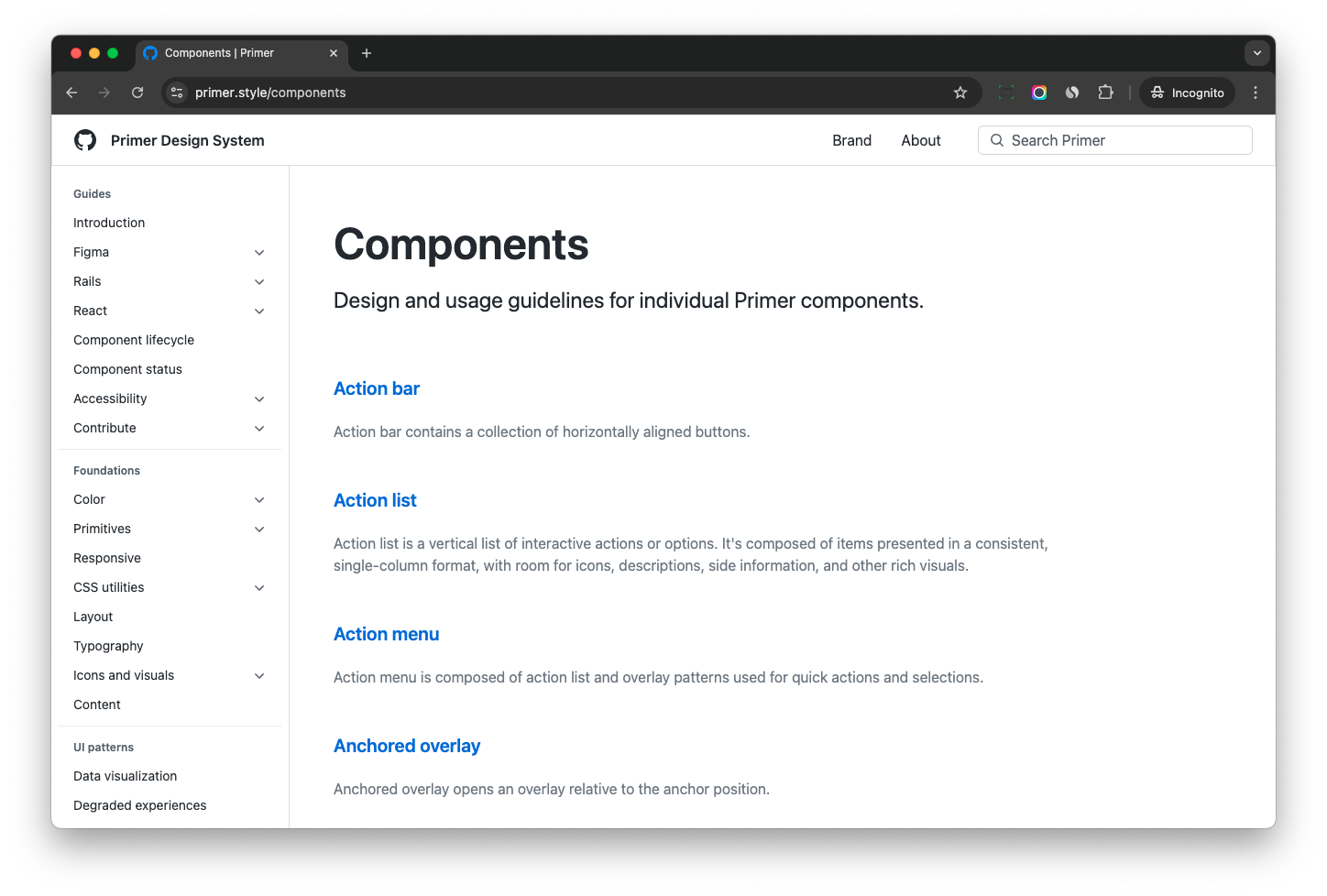Reload the page using the refresh icon

137,93
